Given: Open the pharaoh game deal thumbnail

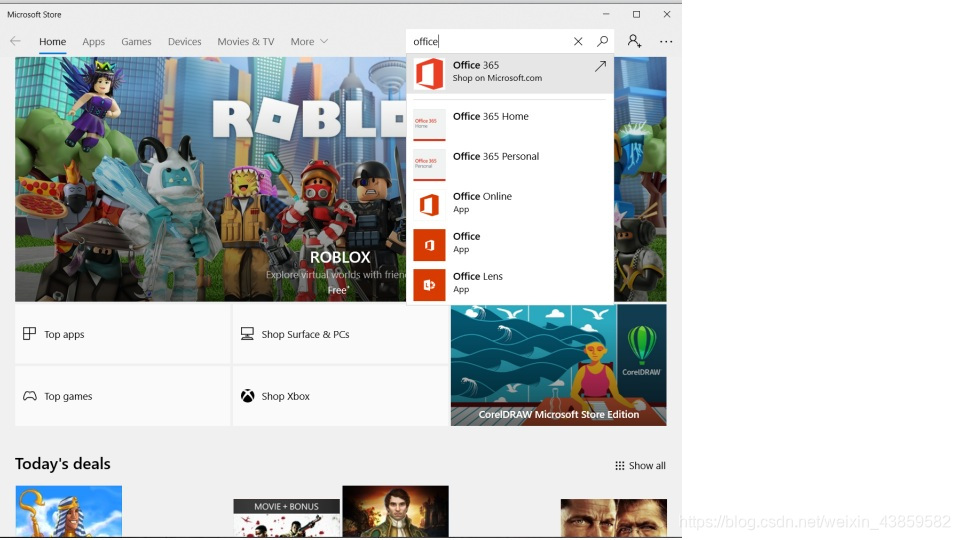Looking at the screenshot, I should 69,511.
